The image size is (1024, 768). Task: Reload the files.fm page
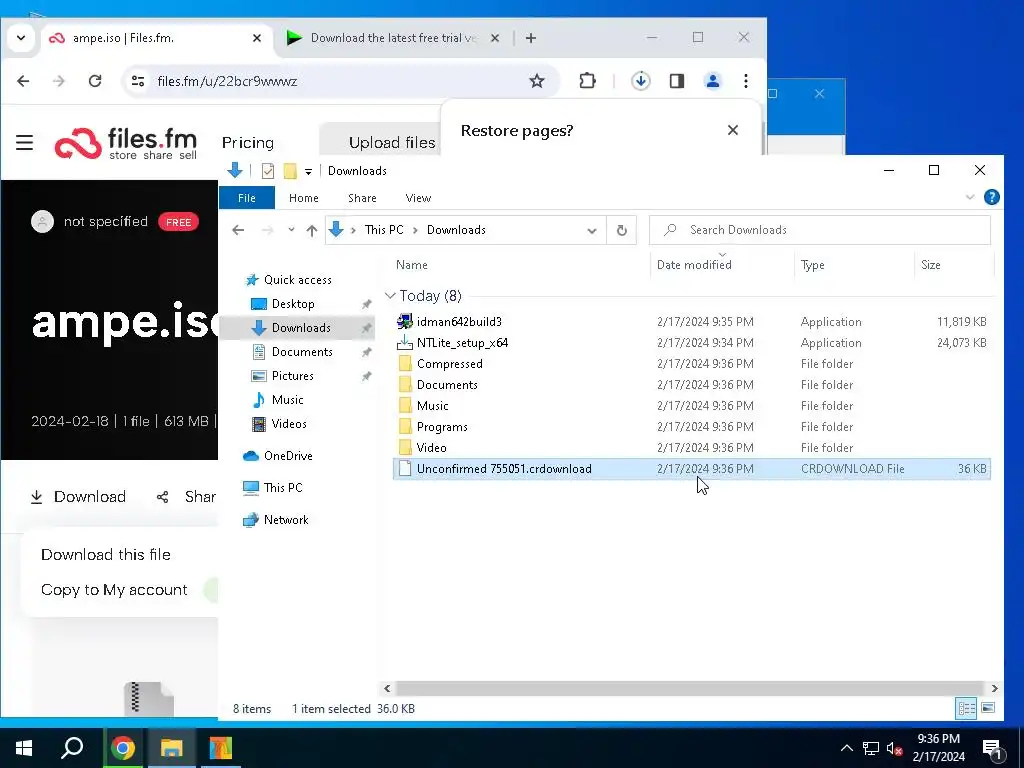pos(95,81)
